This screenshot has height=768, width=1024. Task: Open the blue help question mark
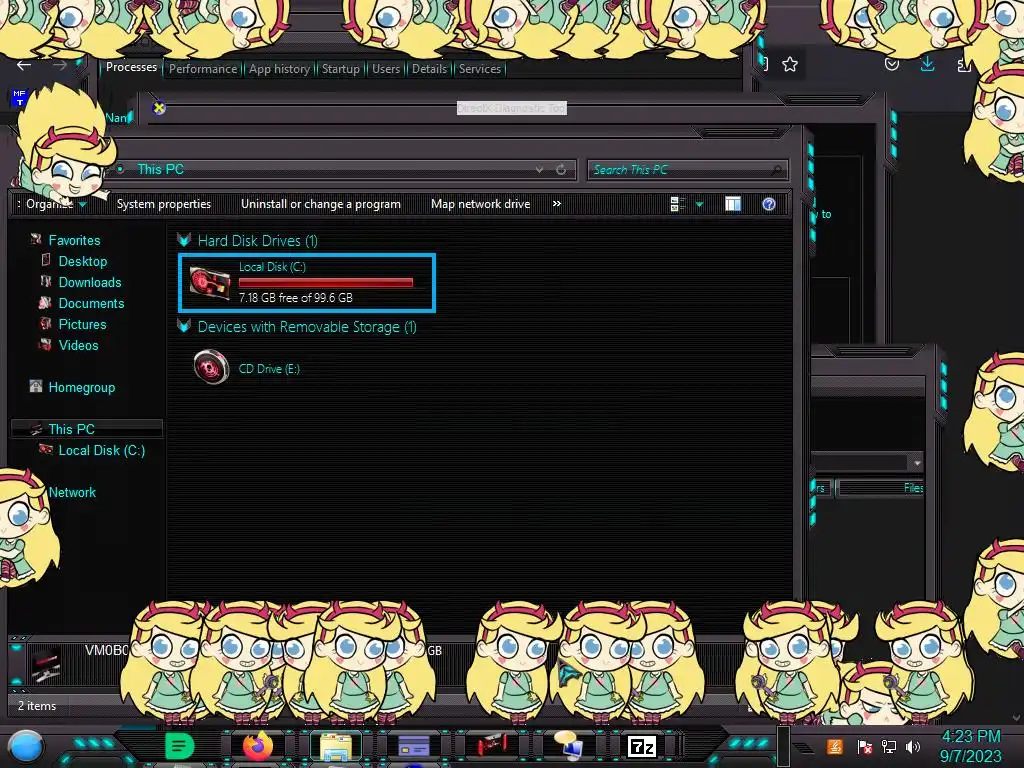(769, 204)
